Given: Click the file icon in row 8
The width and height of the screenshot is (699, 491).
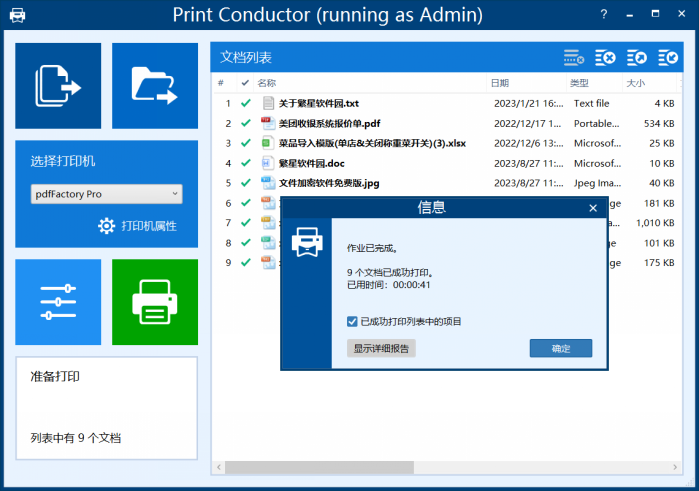Looking at the screenshot, I should [268, 243].
